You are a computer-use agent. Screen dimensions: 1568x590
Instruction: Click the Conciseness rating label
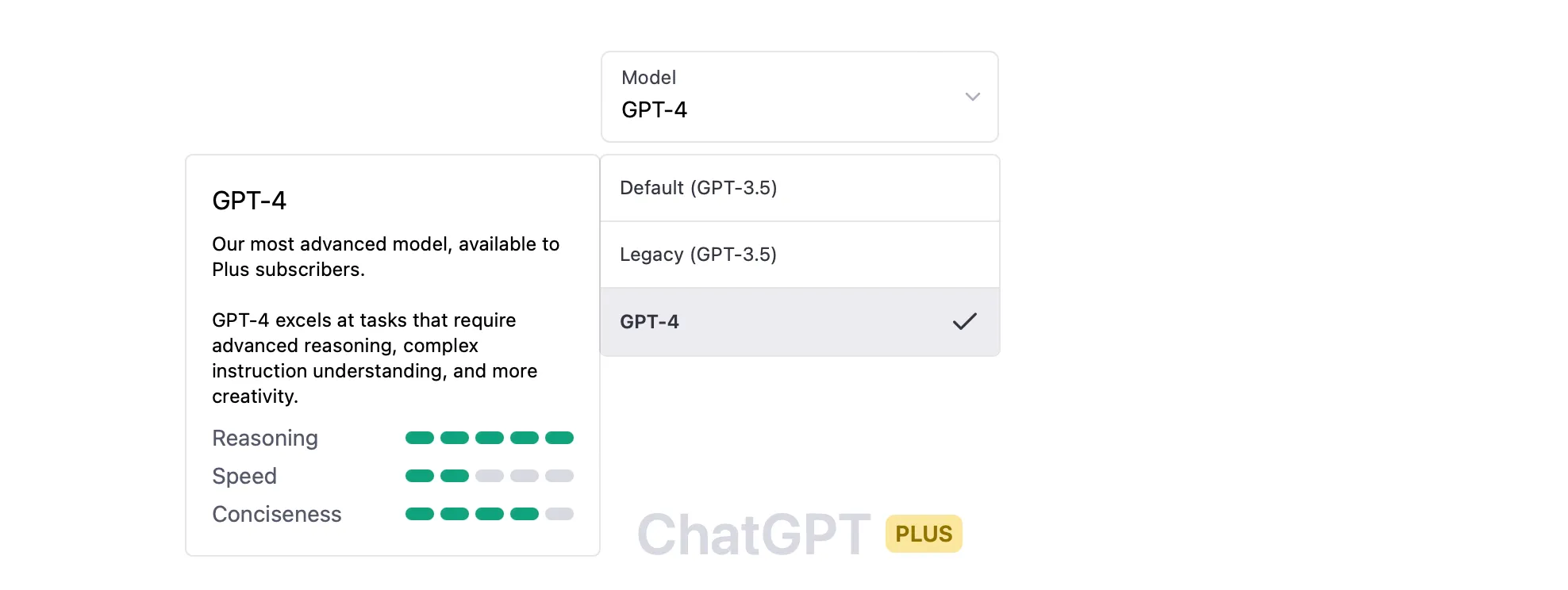277,515
